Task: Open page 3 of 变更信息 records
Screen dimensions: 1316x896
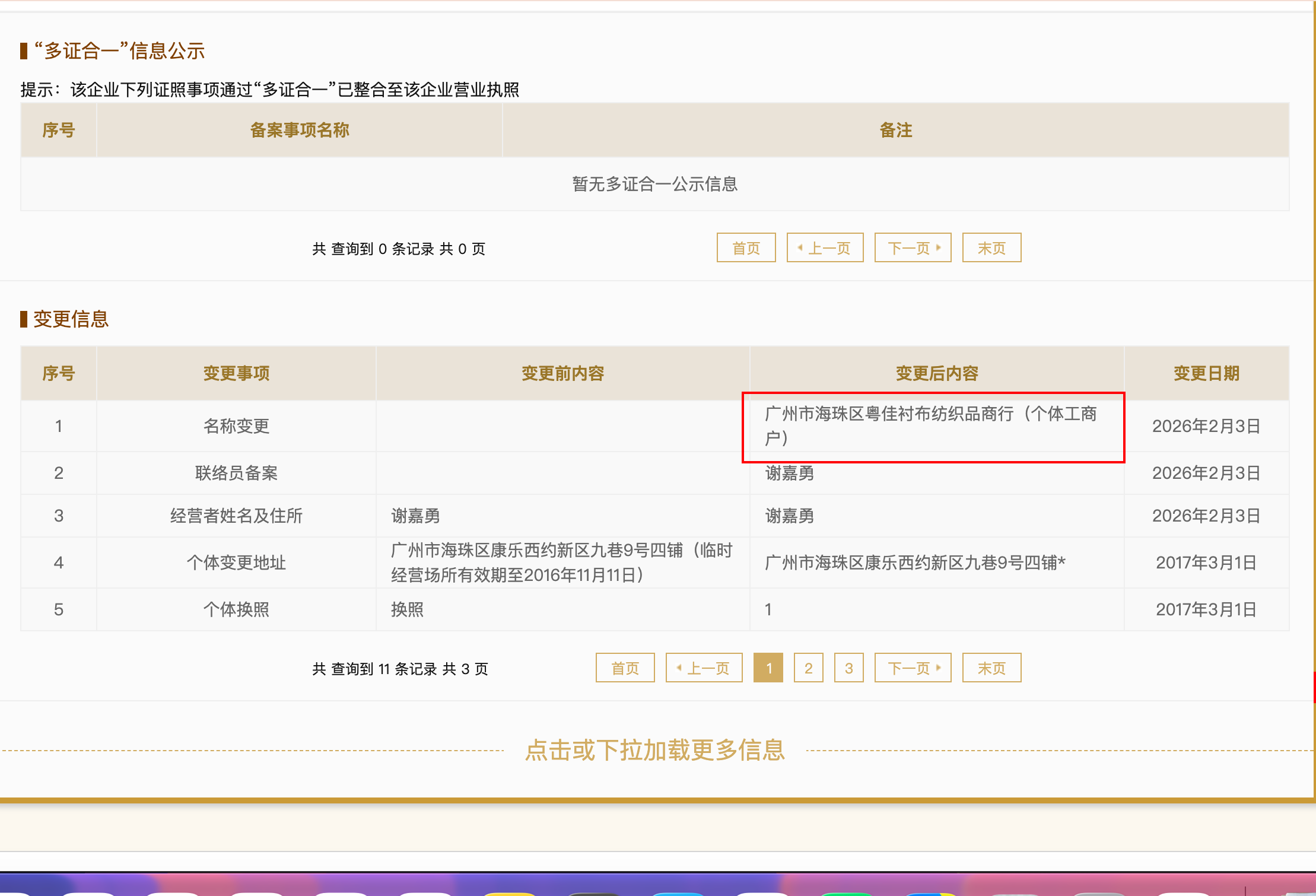Action: (x=848, y=668)
